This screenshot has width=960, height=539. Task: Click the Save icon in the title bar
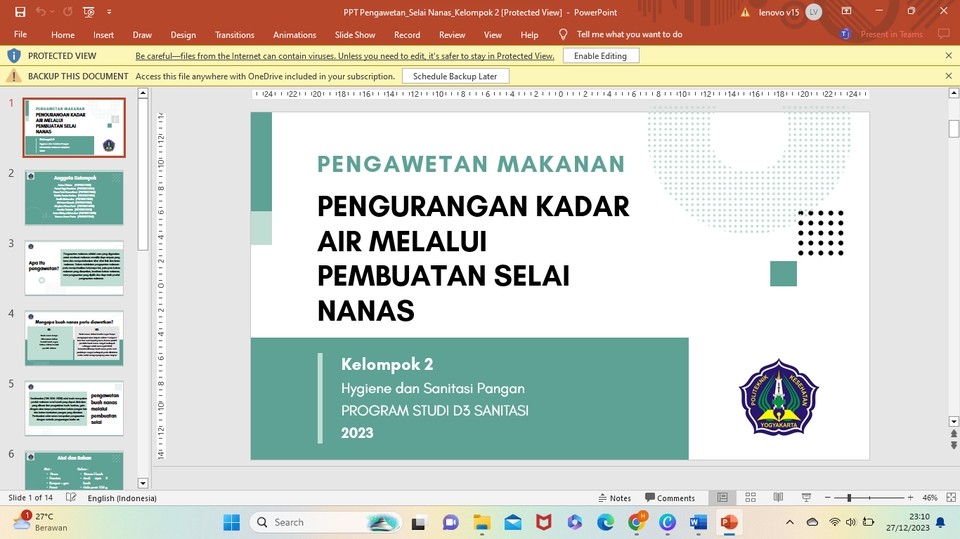[20, 12]
